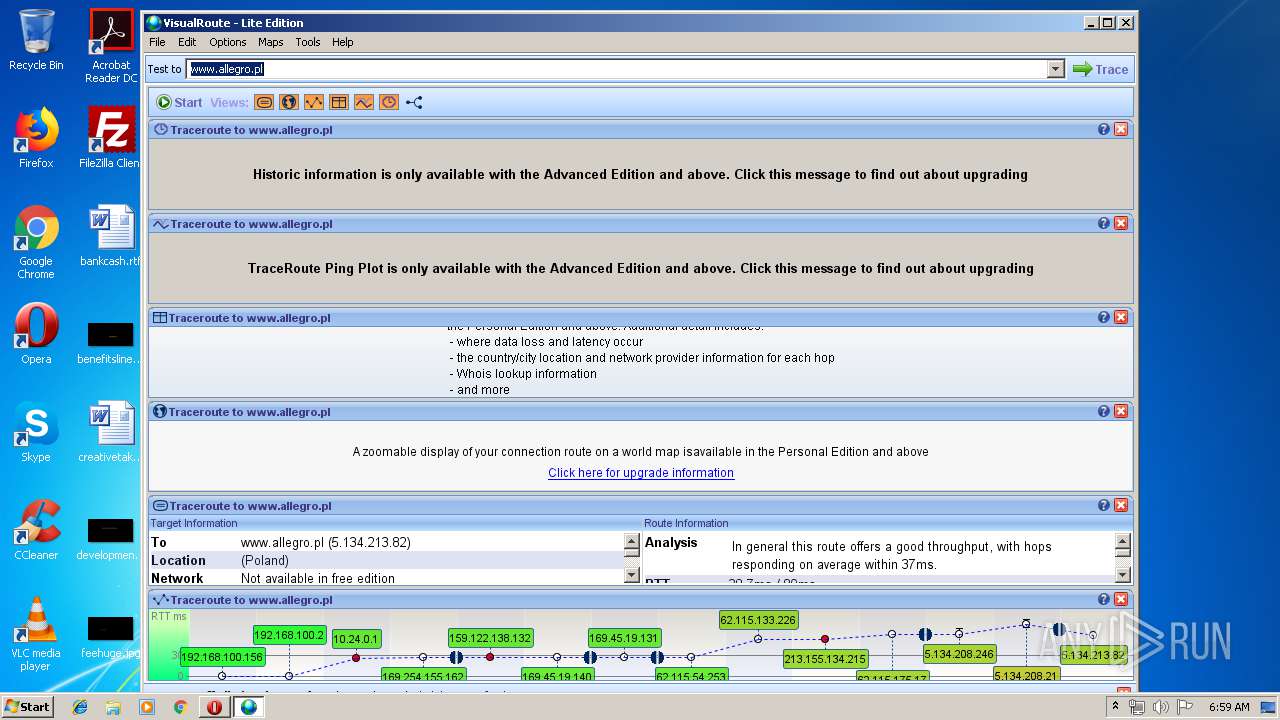Close the Ping Plot panel
The height and width of the screenshot is (720, 1280).
(1121, 223)
